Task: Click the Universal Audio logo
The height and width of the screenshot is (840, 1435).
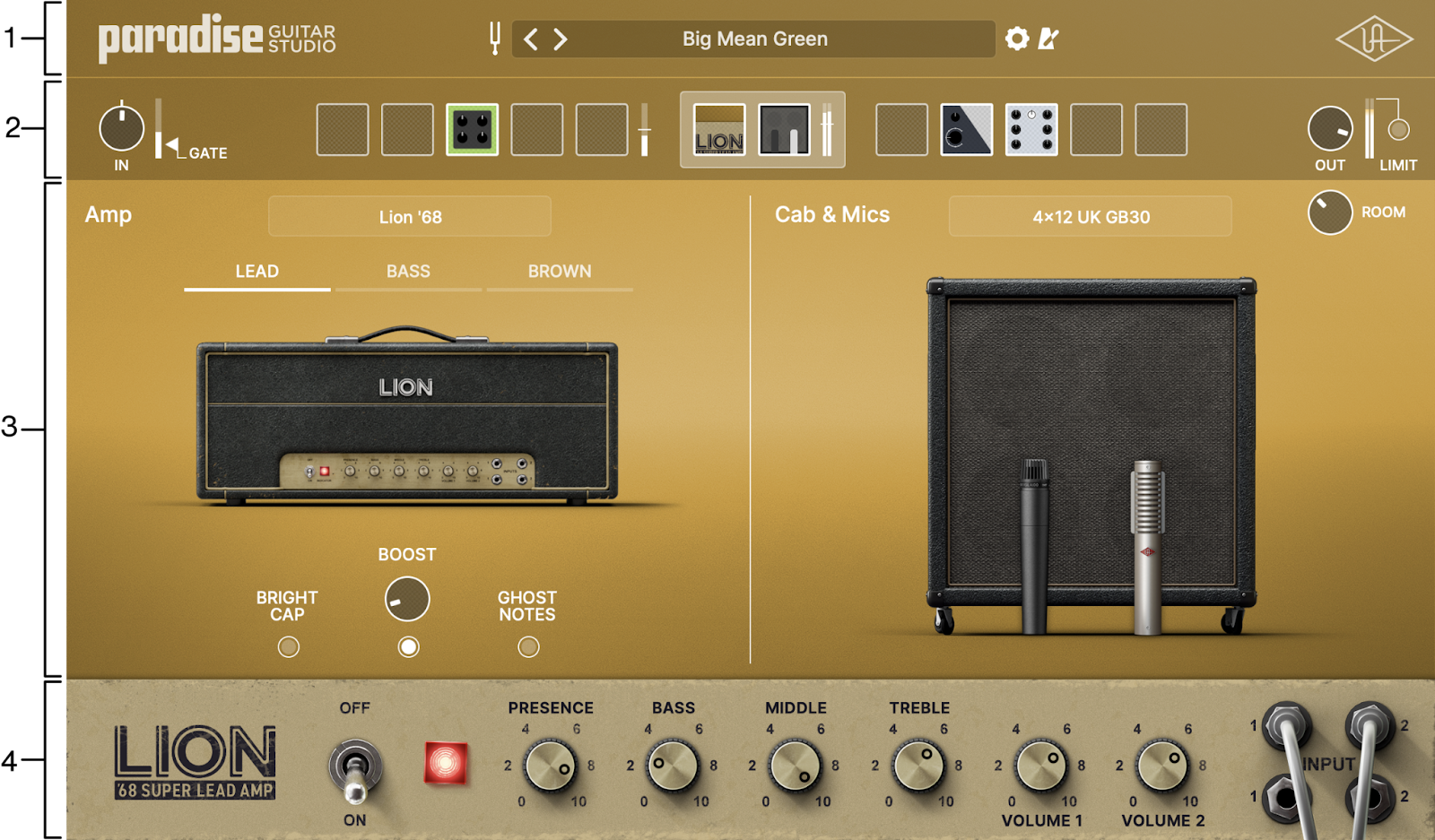Action: tap(1373, 39)
